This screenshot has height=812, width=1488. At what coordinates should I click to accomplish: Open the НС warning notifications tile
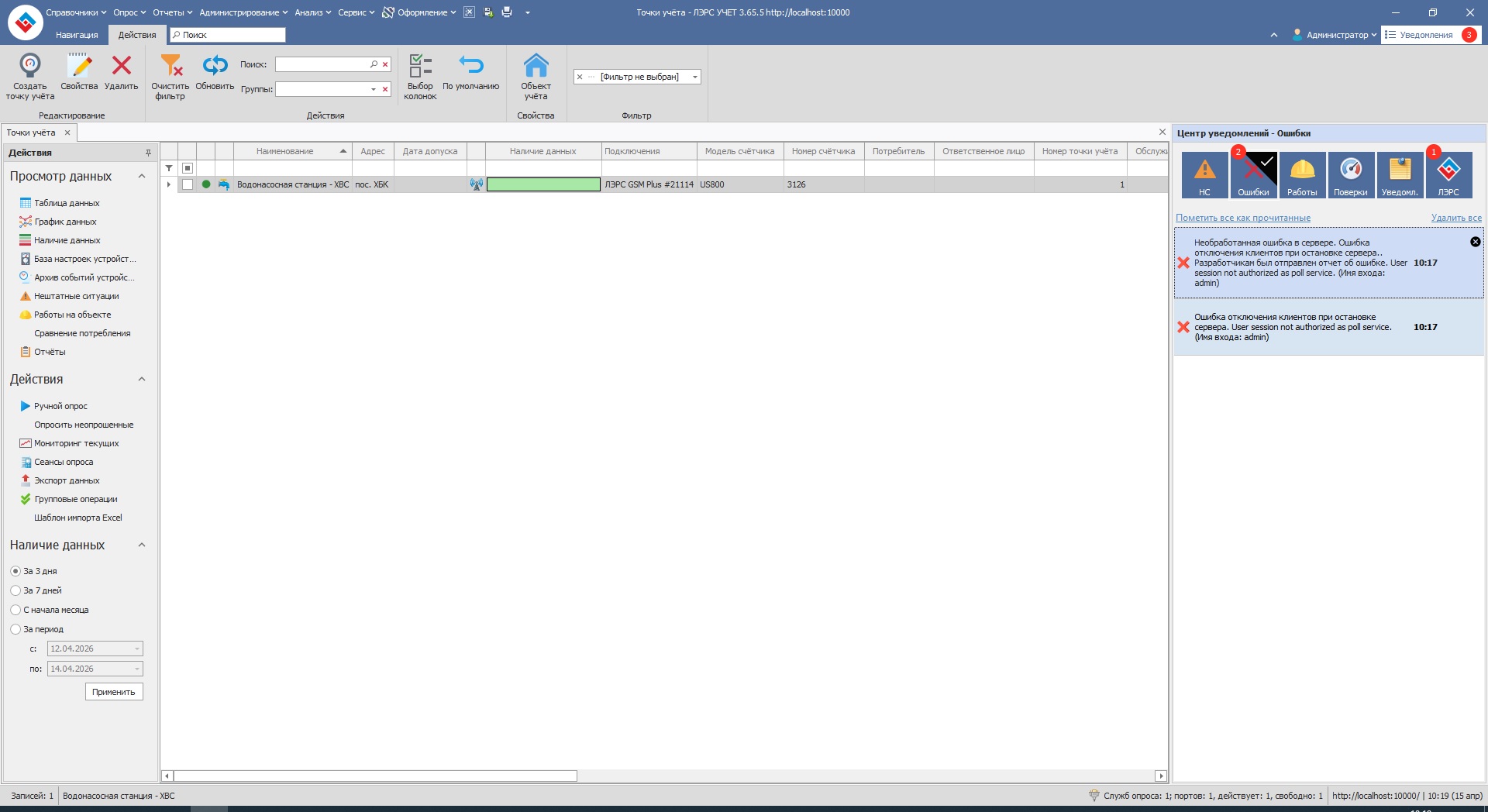(x=1204, y=174)
